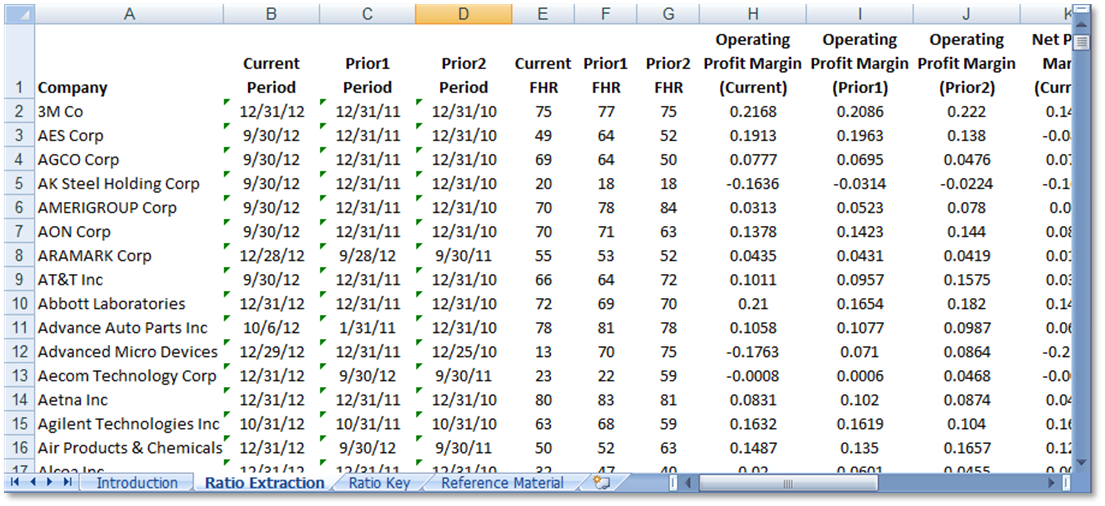Image resolution: width=1105 pixels, height=506 pixels.
Task: Select all cells corner button
Action: 19,13
